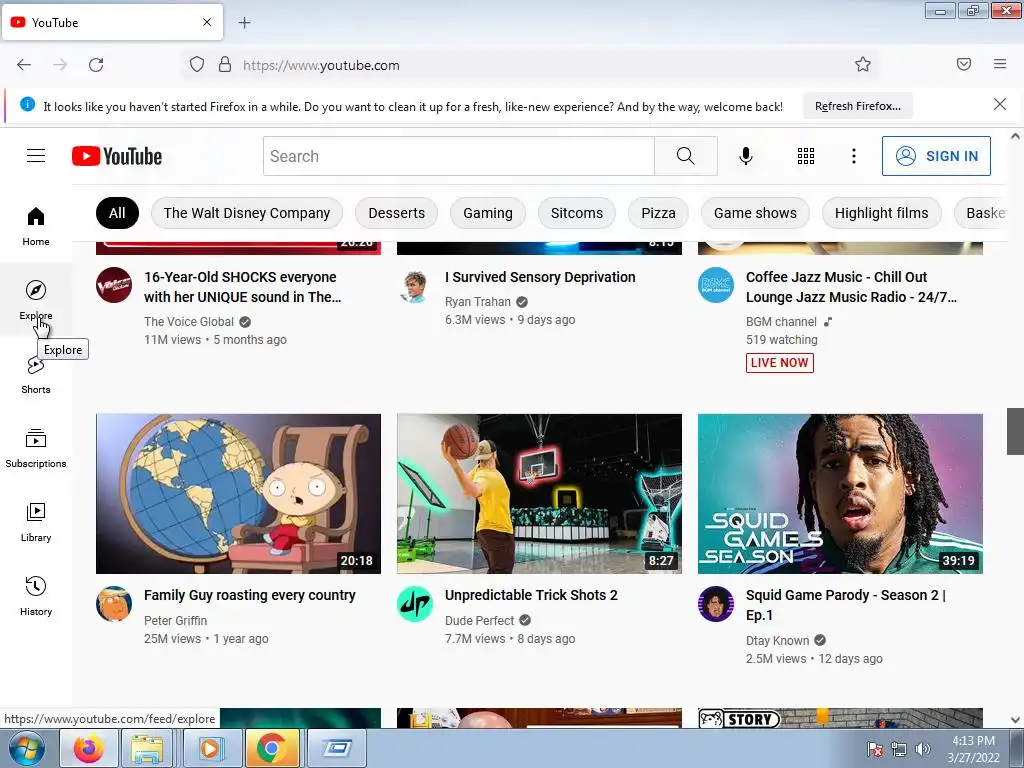Click the Squid Games Season thumbnail
Viewport: 1024px width, 768px height.
tap(840, 494)
